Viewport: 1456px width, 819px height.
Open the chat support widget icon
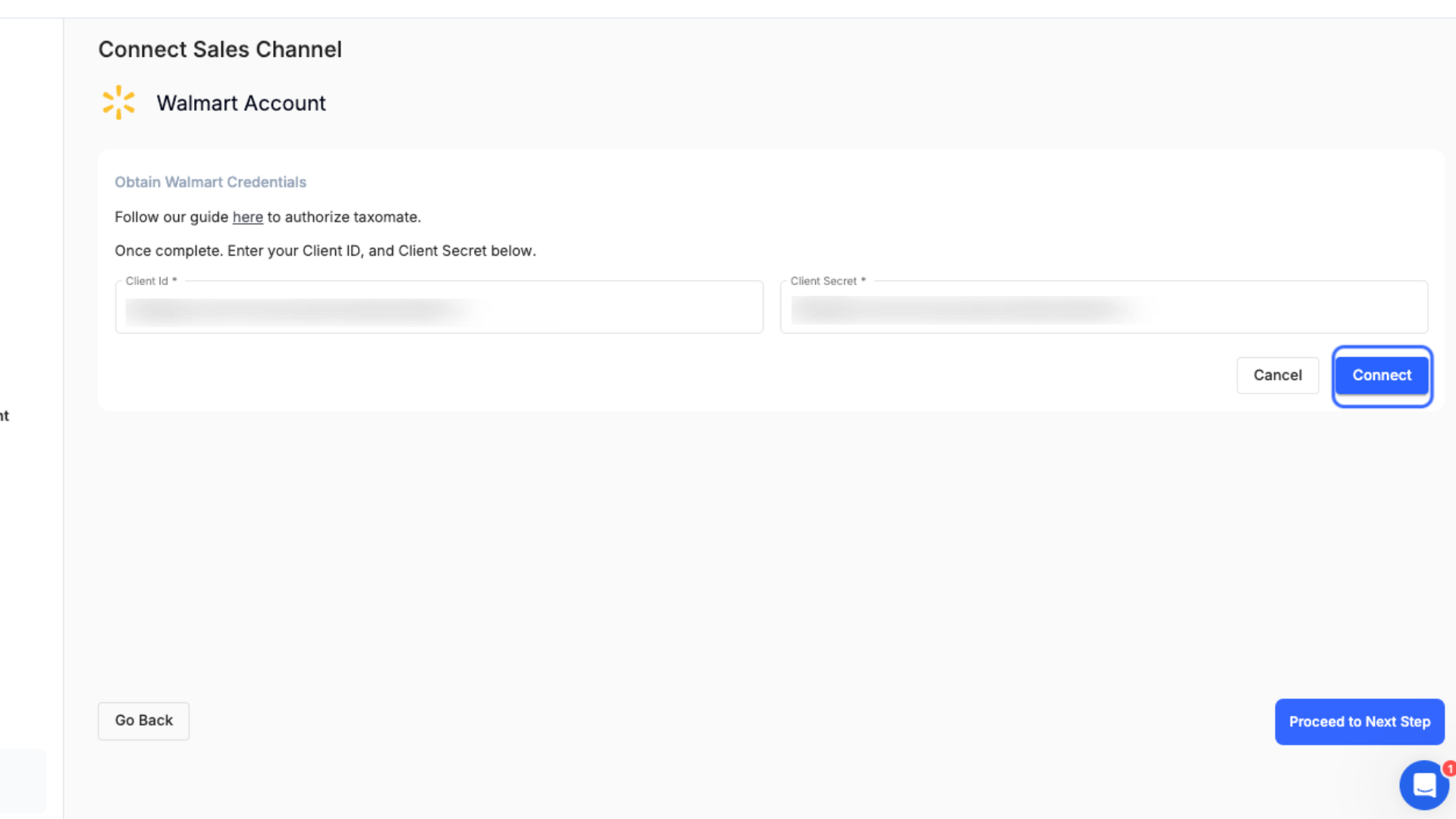pyautogui.click(x=1423, y=785)
